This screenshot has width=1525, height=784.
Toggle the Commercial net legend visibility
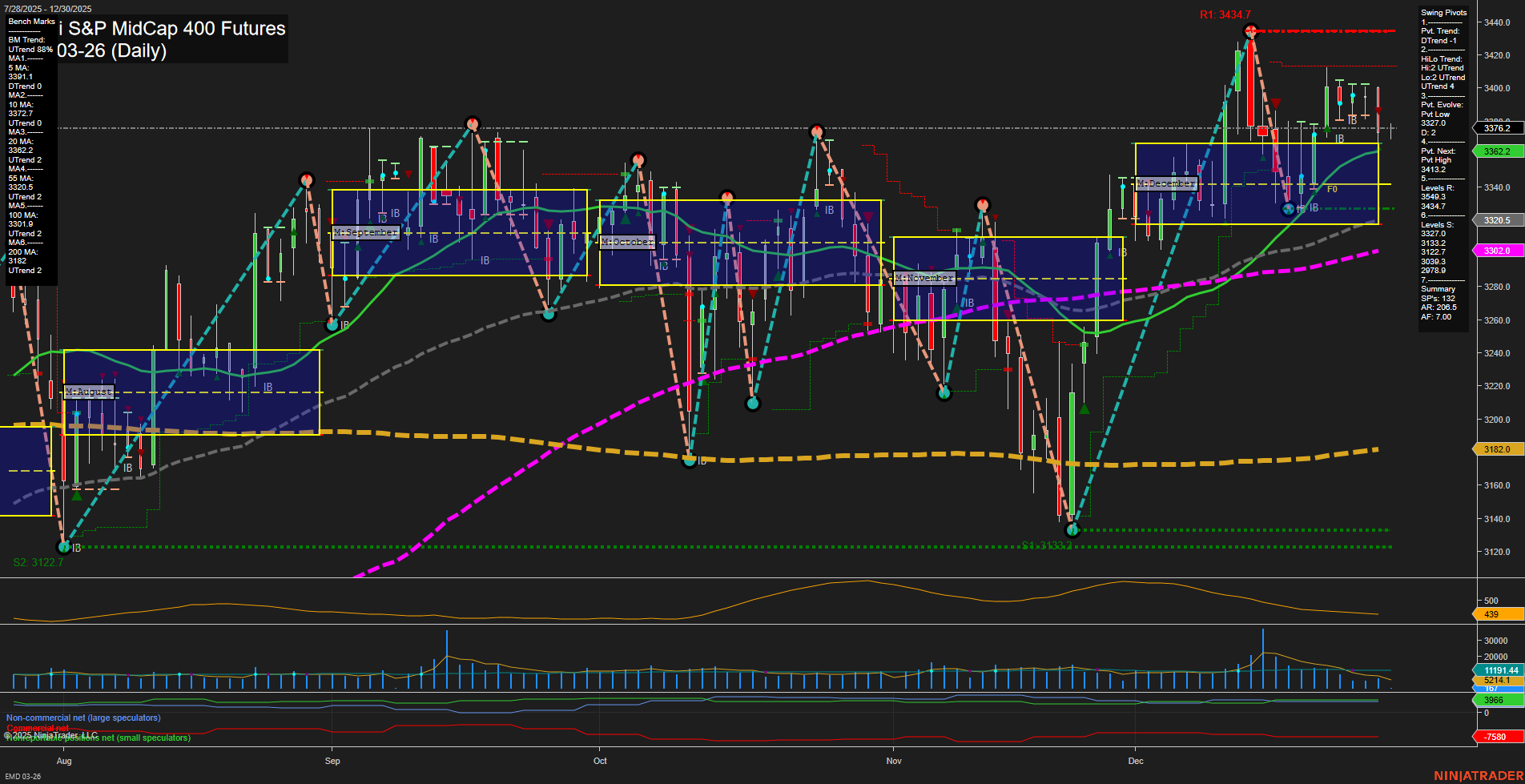click(36, 728)
